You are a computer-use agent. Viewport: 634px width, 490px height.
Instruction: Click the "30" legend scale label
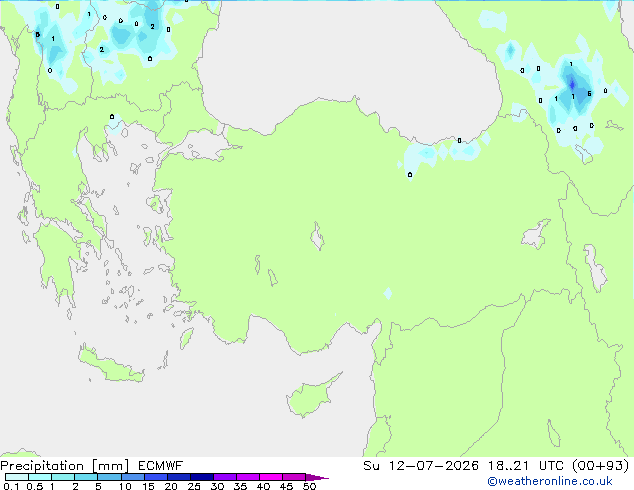(217, 486)
